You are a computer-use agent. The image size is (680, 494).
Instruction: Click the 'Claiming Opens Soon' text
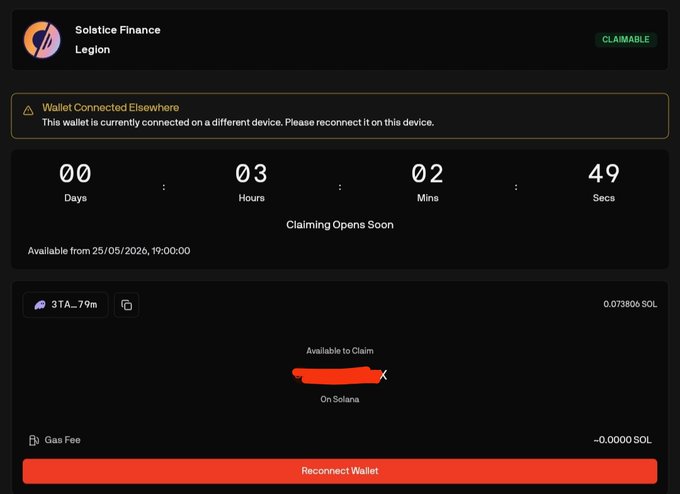tap(340, 225)
